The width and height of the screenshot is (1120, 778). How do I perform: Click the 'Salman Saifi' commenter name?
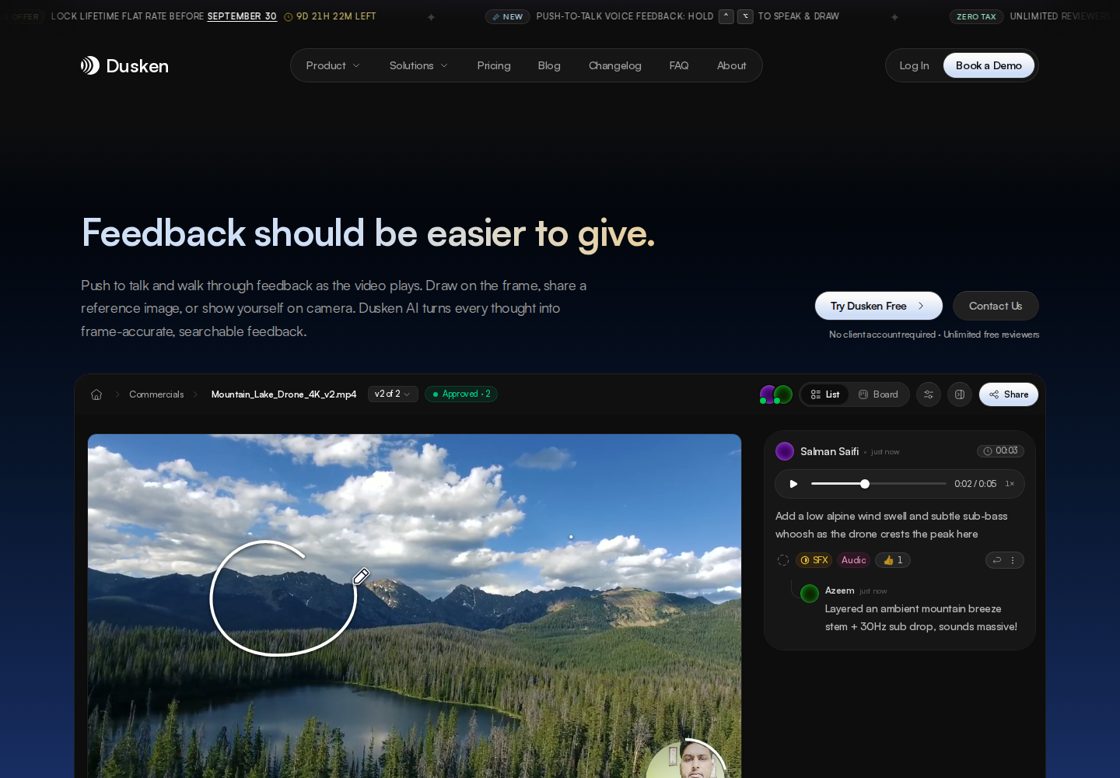[x=829, y=452]
